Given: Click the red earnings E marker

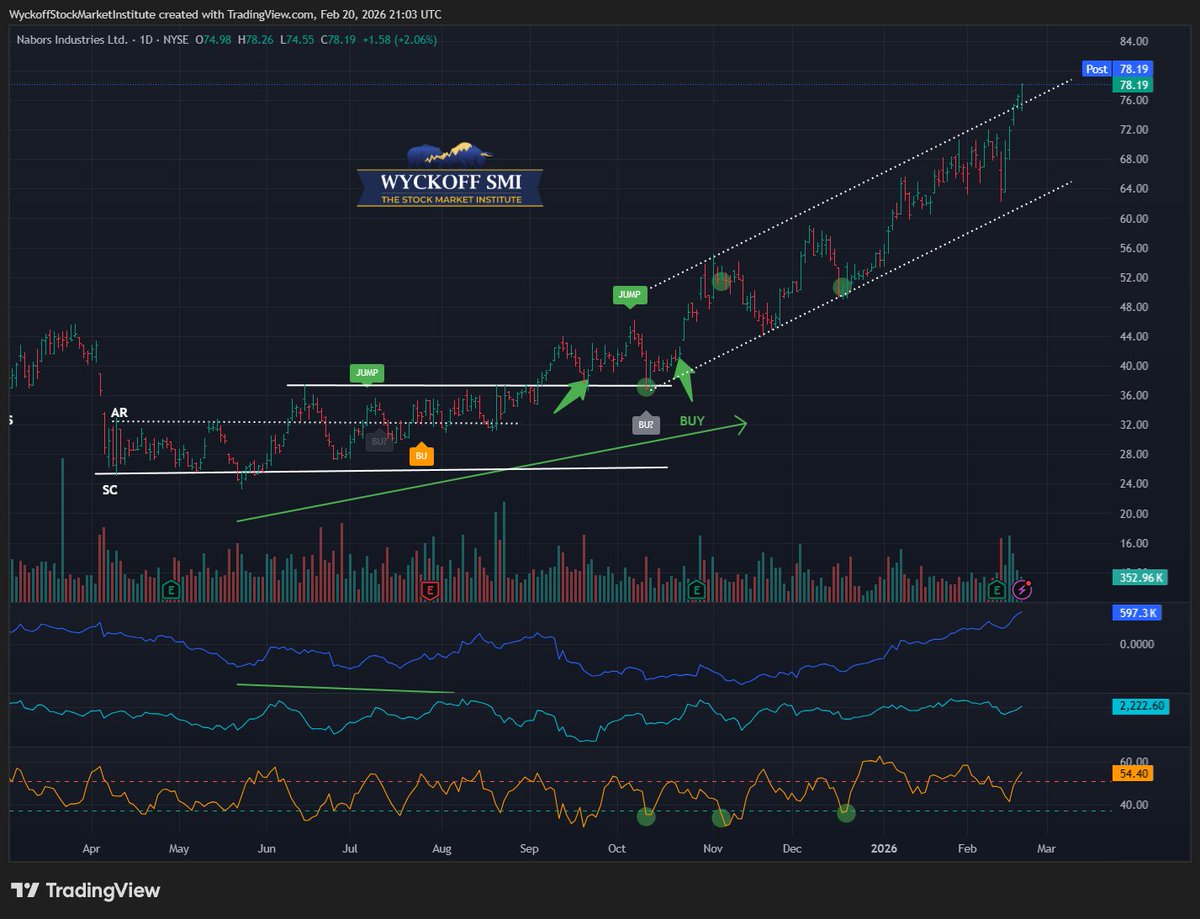Looking at the screenshot, I should coord(430,590).
